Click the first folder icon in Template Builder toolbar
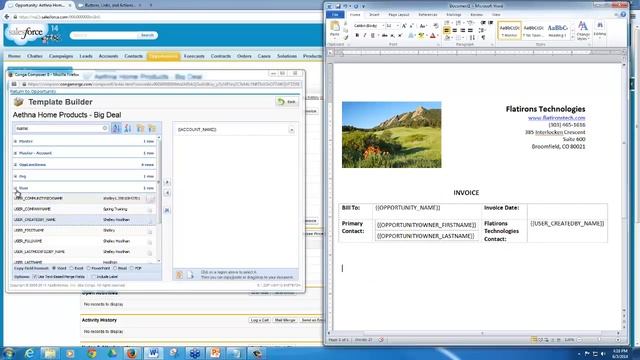Viewport: 640px width, 360px height. [140, 128]
